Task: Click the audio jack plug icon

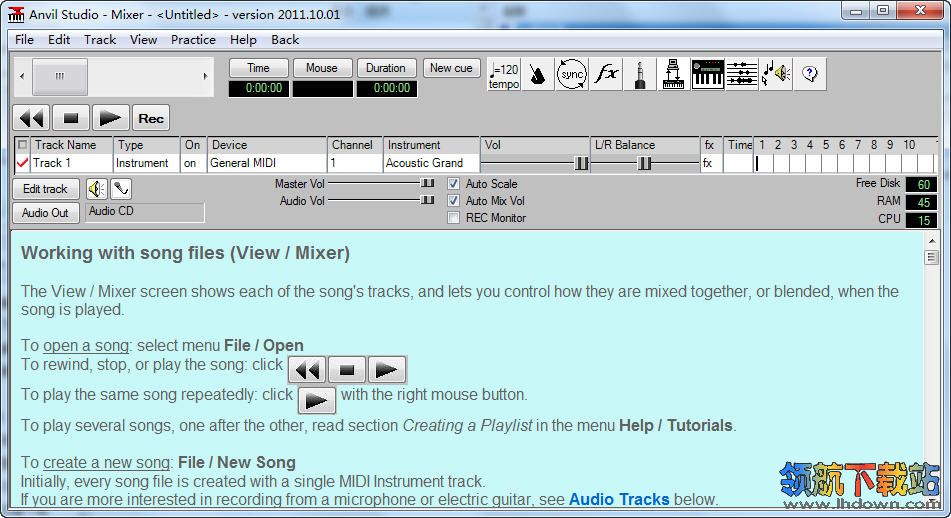Action: coord(640,75)
